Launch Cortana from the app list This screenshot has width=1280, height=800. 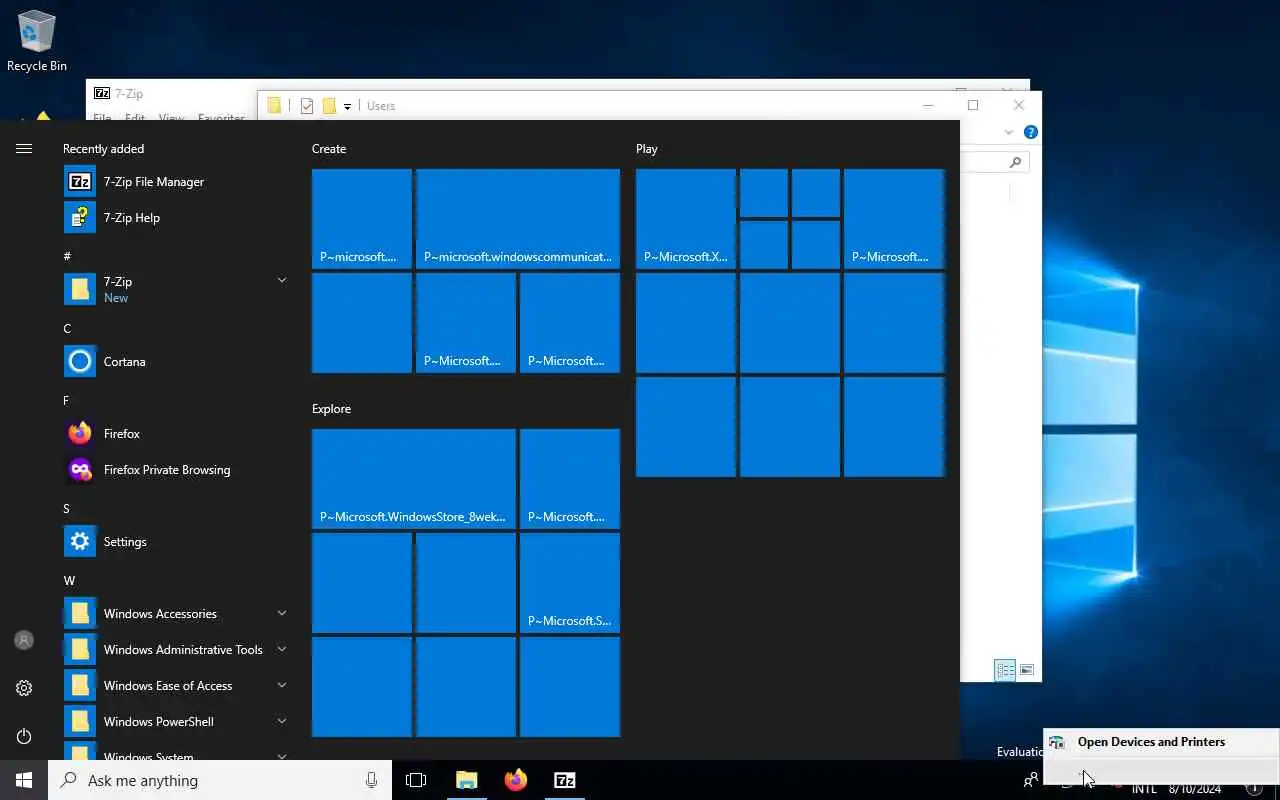pyautogui.click(x=176, y=361)
